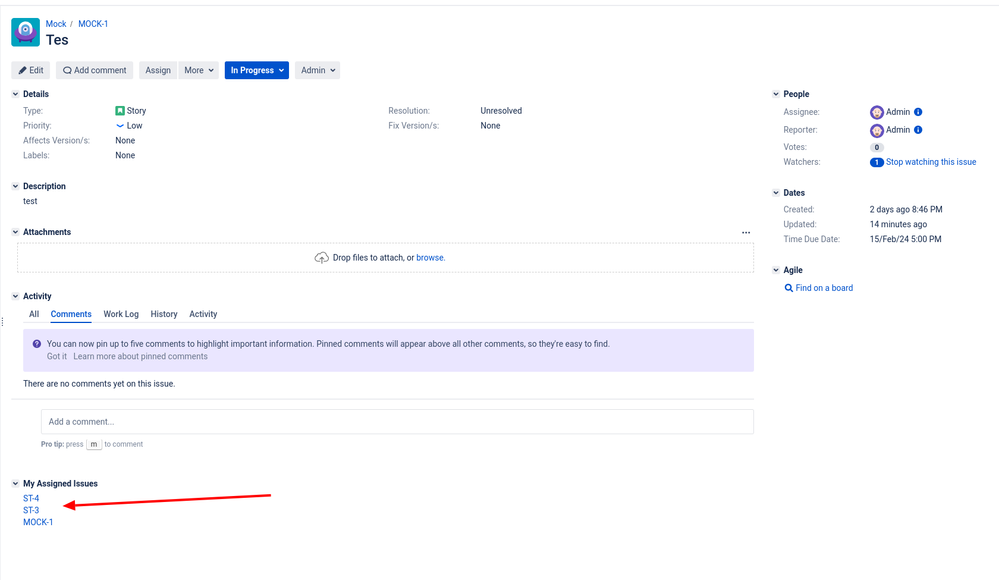Click the Created date 2 days ago 8:46 PM
Viewport: 999px width, 580px height.
(906, 209)
